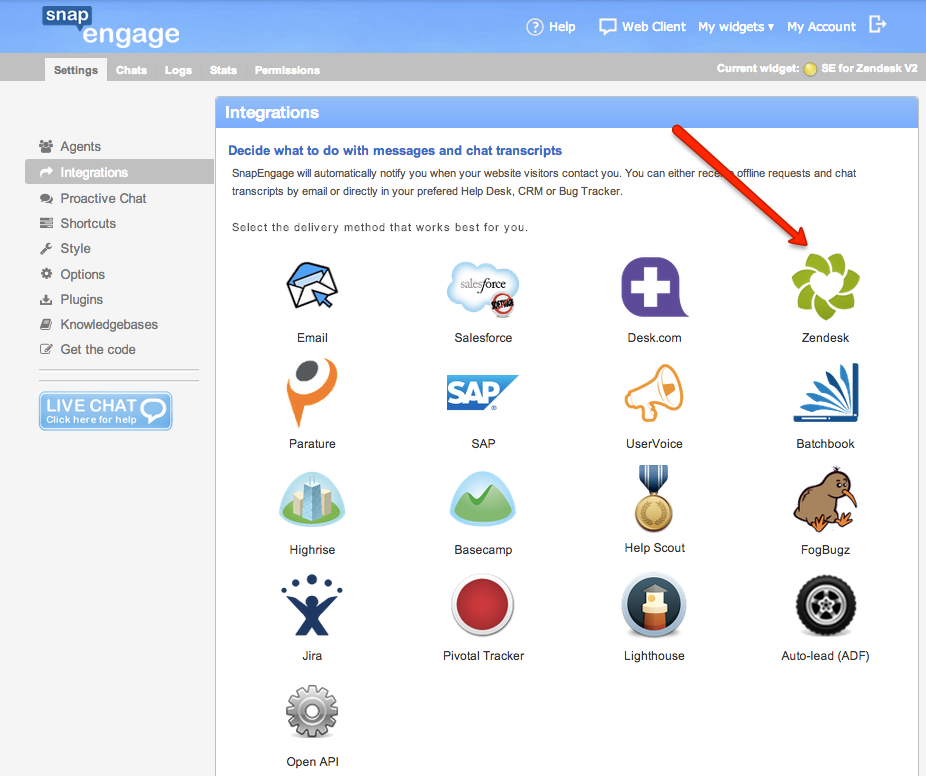The height and width of the screenshot is (776, 926).
Task: Choose the UserVoice megaphone icon
Action: (x=654, y=392)
